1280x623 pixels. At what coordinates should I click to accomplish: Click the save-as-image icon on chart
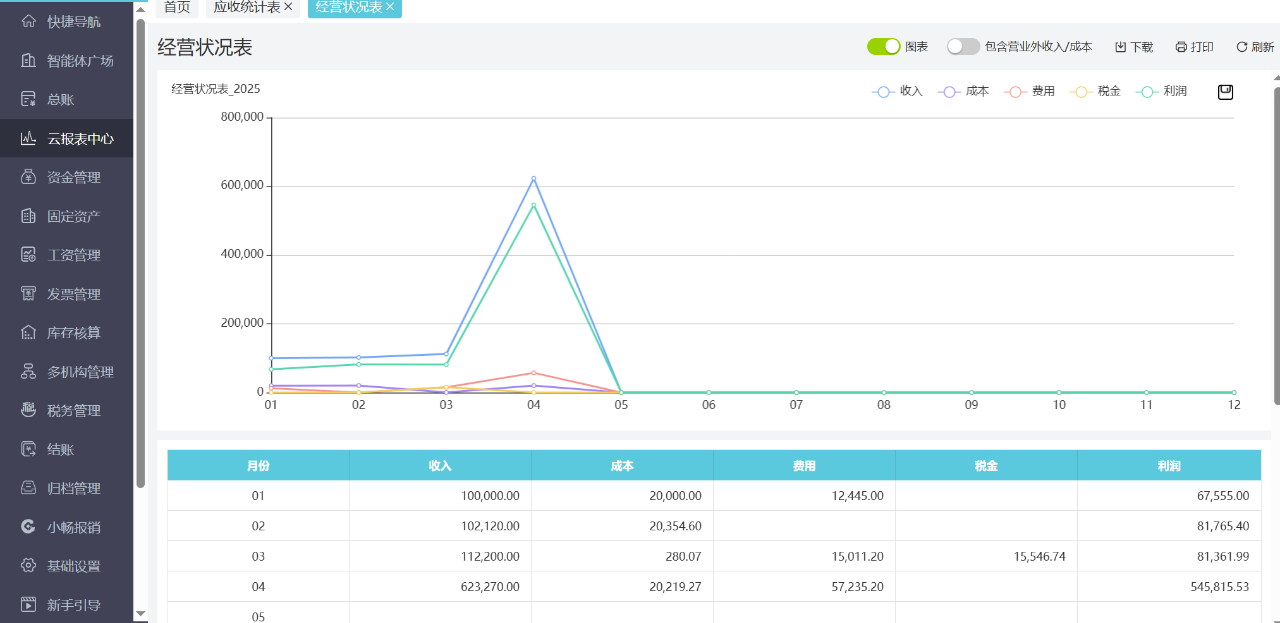point(1225,92)
